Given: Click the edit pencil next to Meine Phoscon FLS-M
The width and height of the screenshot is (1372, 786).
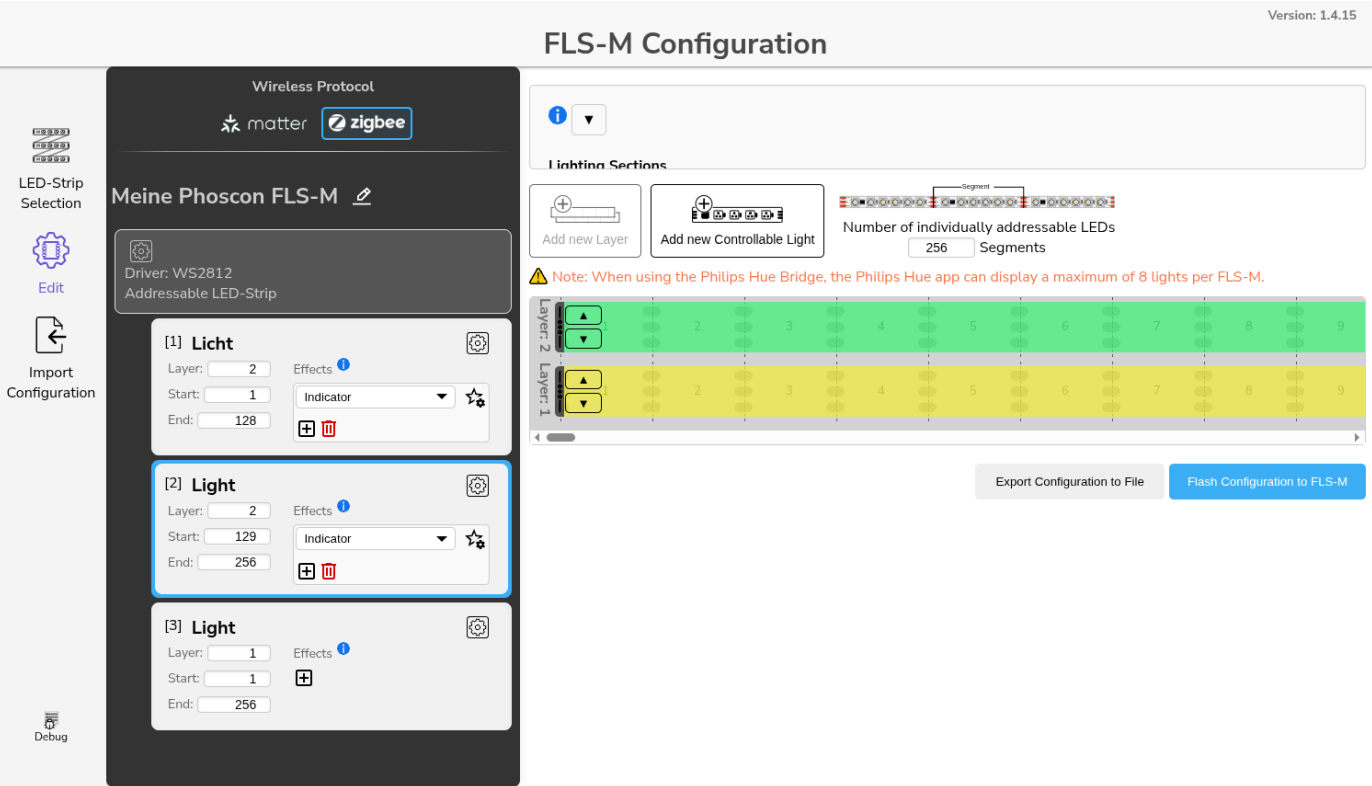Looking at the screenshot, I should tap(361, 196).
